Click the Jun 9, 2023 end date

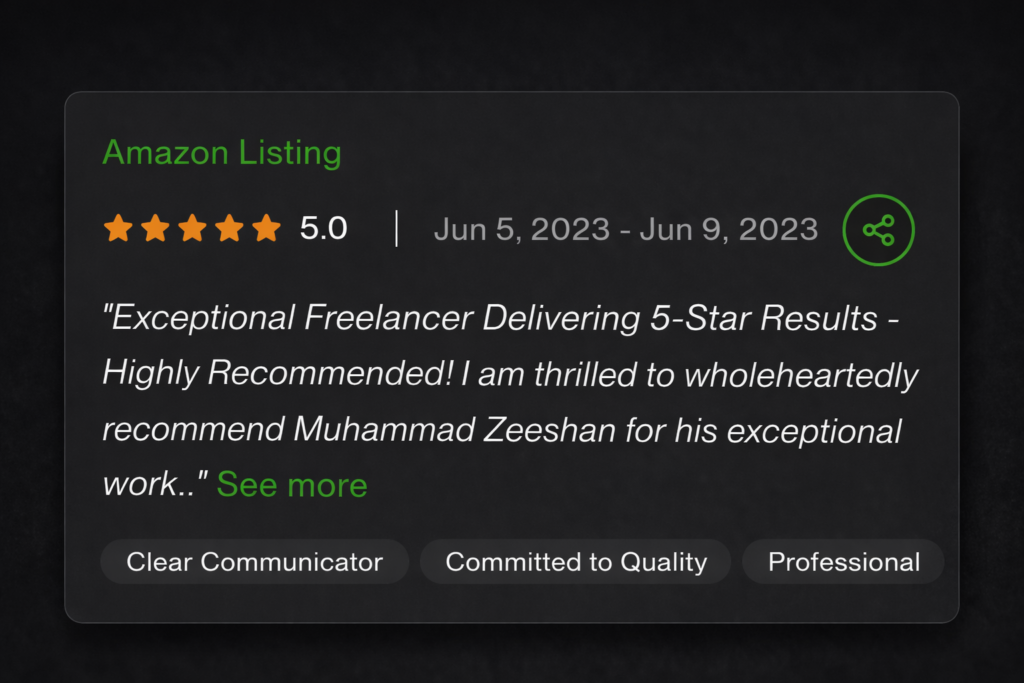[x=729, y=229]
